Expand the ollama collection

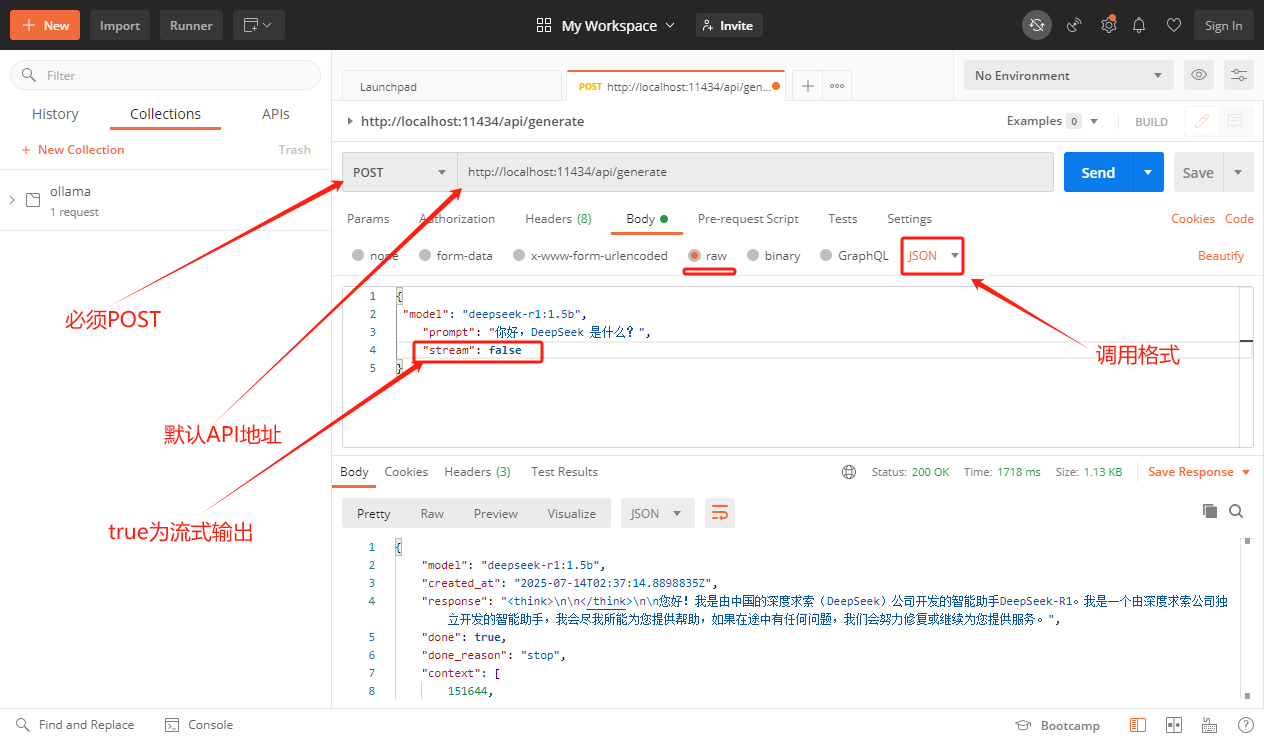(12, 200)
